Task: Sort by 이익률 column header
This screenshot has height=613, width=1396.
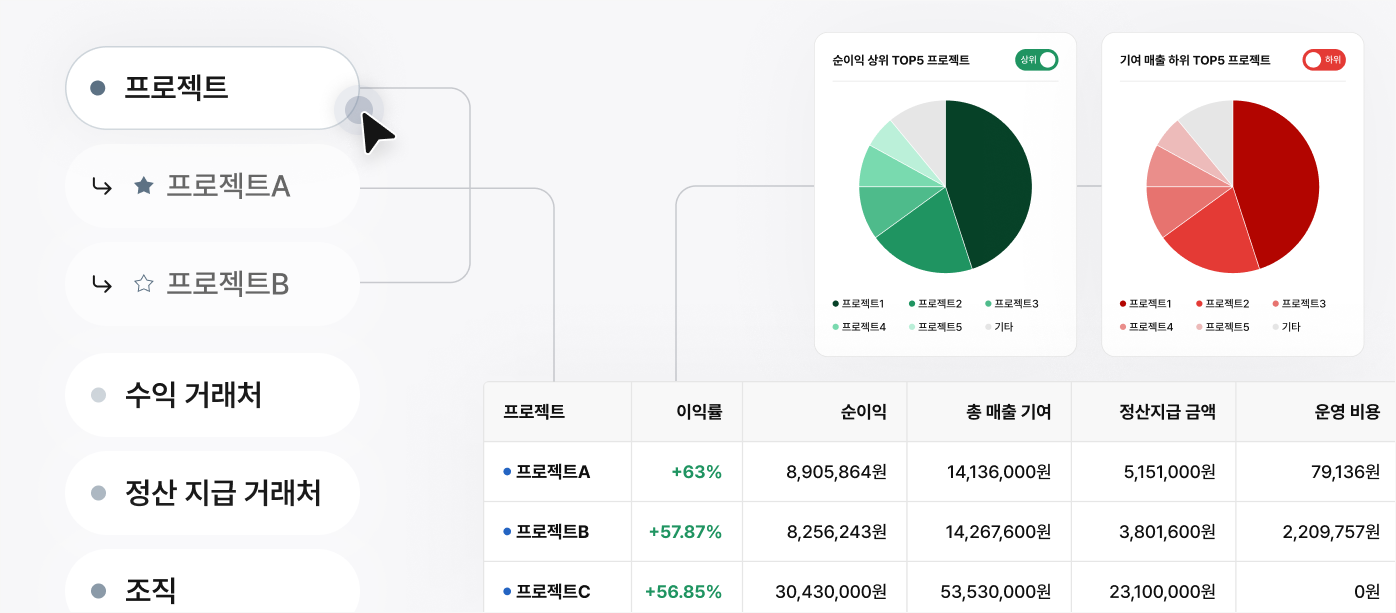Action: pyautogui.click(x=699, y=411)
